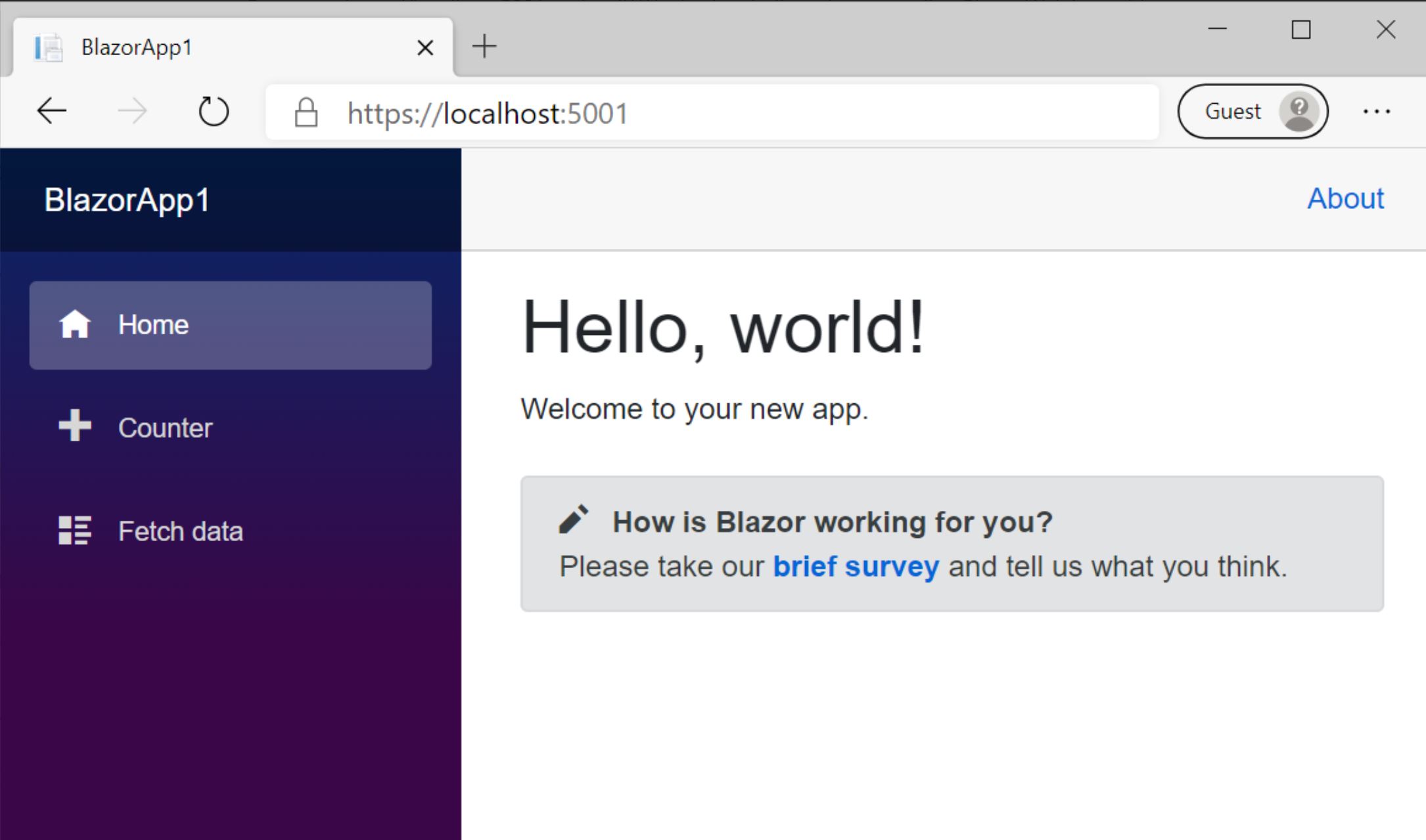Click the back arrow navigation icon
The image size is (1426, 840).
point(51,111)
